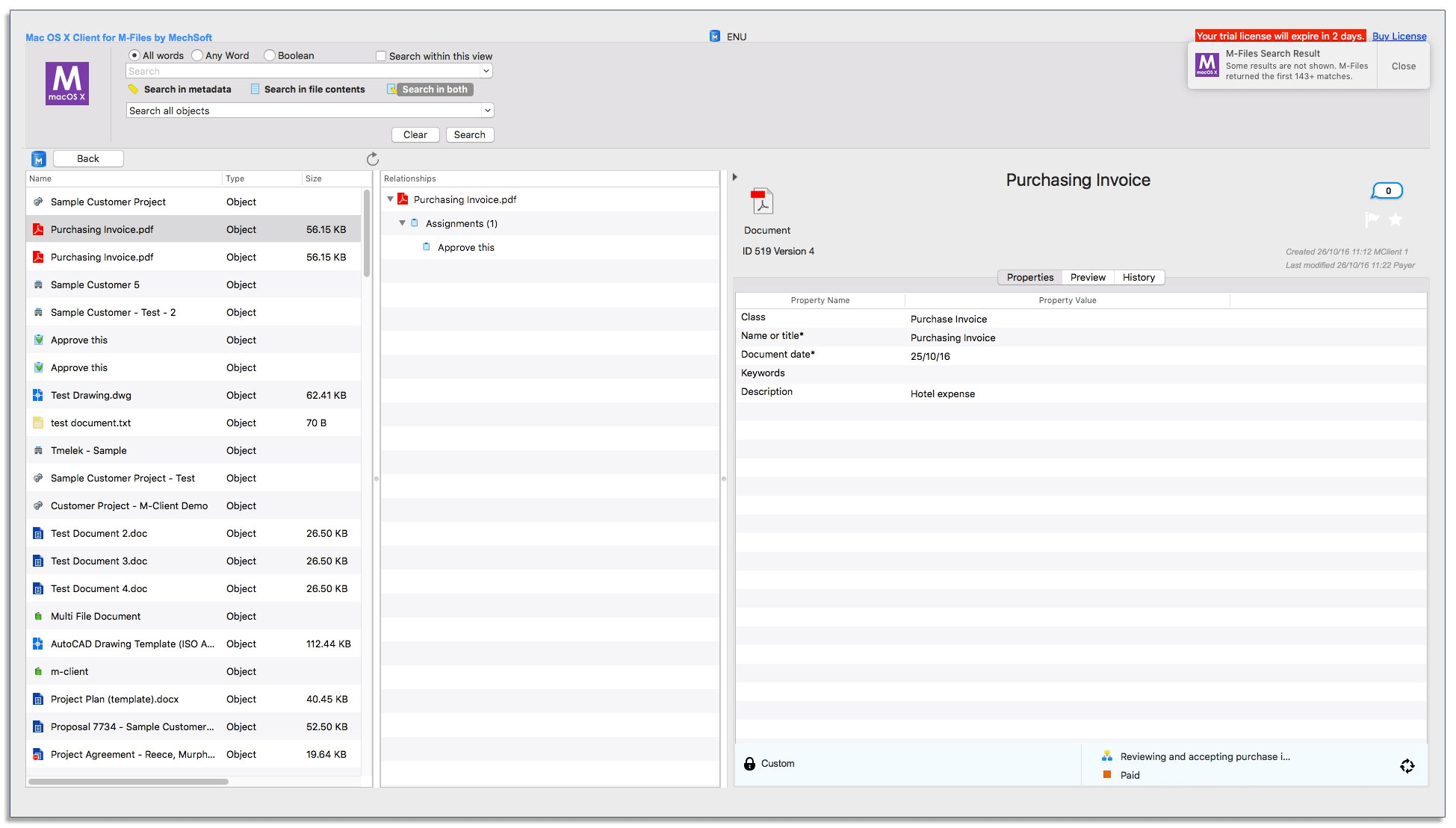Select the Boolean radio button

pos(270,56)
